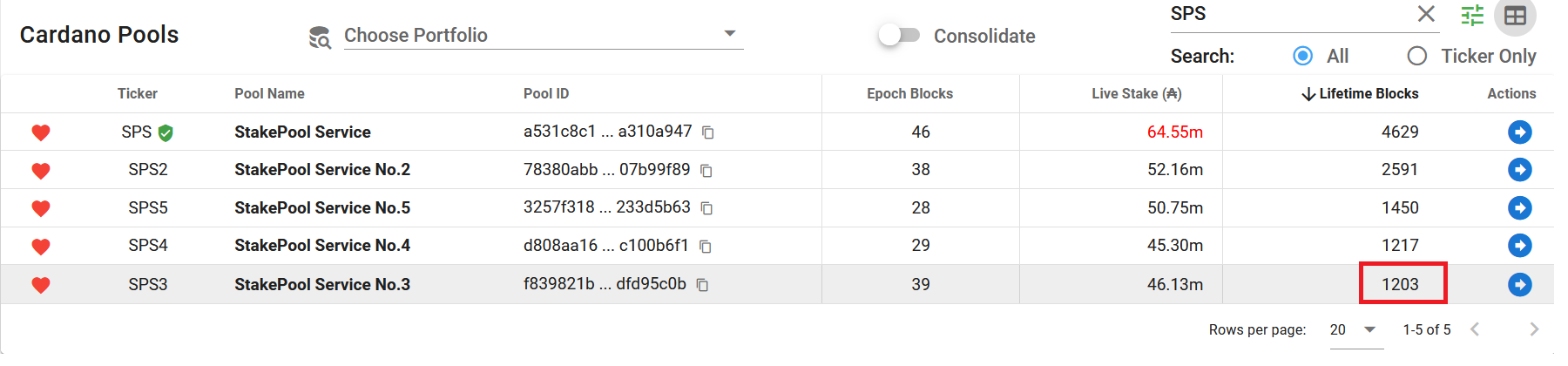Select the Ticker Only radio option
The width and height of the screenshot is (1568, 366).
[1417, 56]
